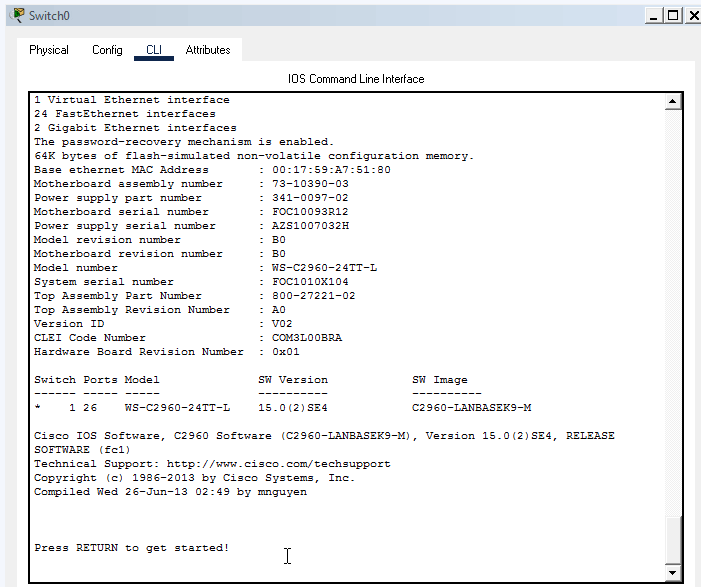Click the SW Image C2960-LANBASEK9-M table entry

[471, 408]
